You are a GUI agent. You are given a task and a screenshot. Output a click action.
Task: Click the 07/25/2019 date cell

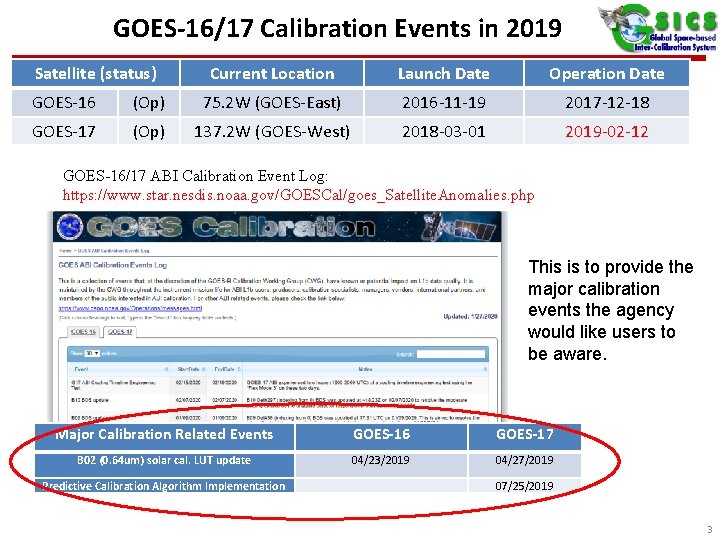(524, 486)
